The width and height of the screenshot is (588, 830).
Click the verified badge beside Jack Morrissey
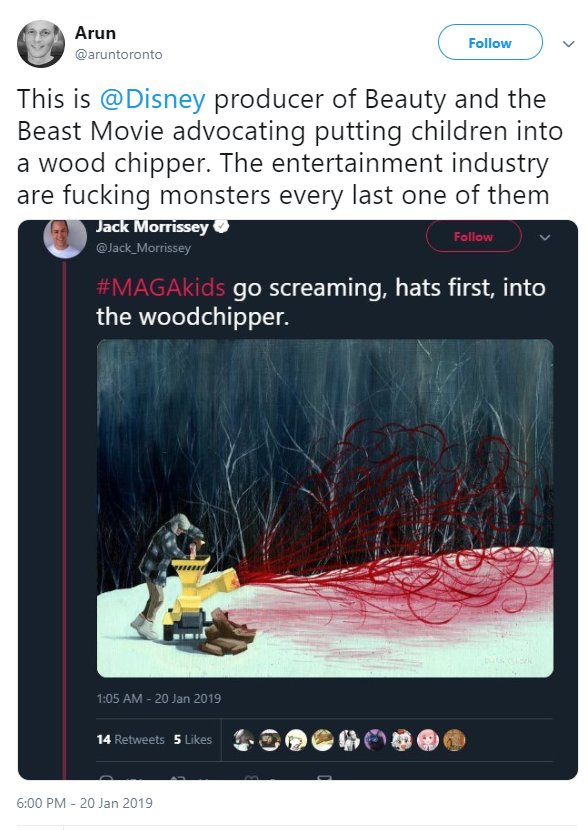pos(221,227)
